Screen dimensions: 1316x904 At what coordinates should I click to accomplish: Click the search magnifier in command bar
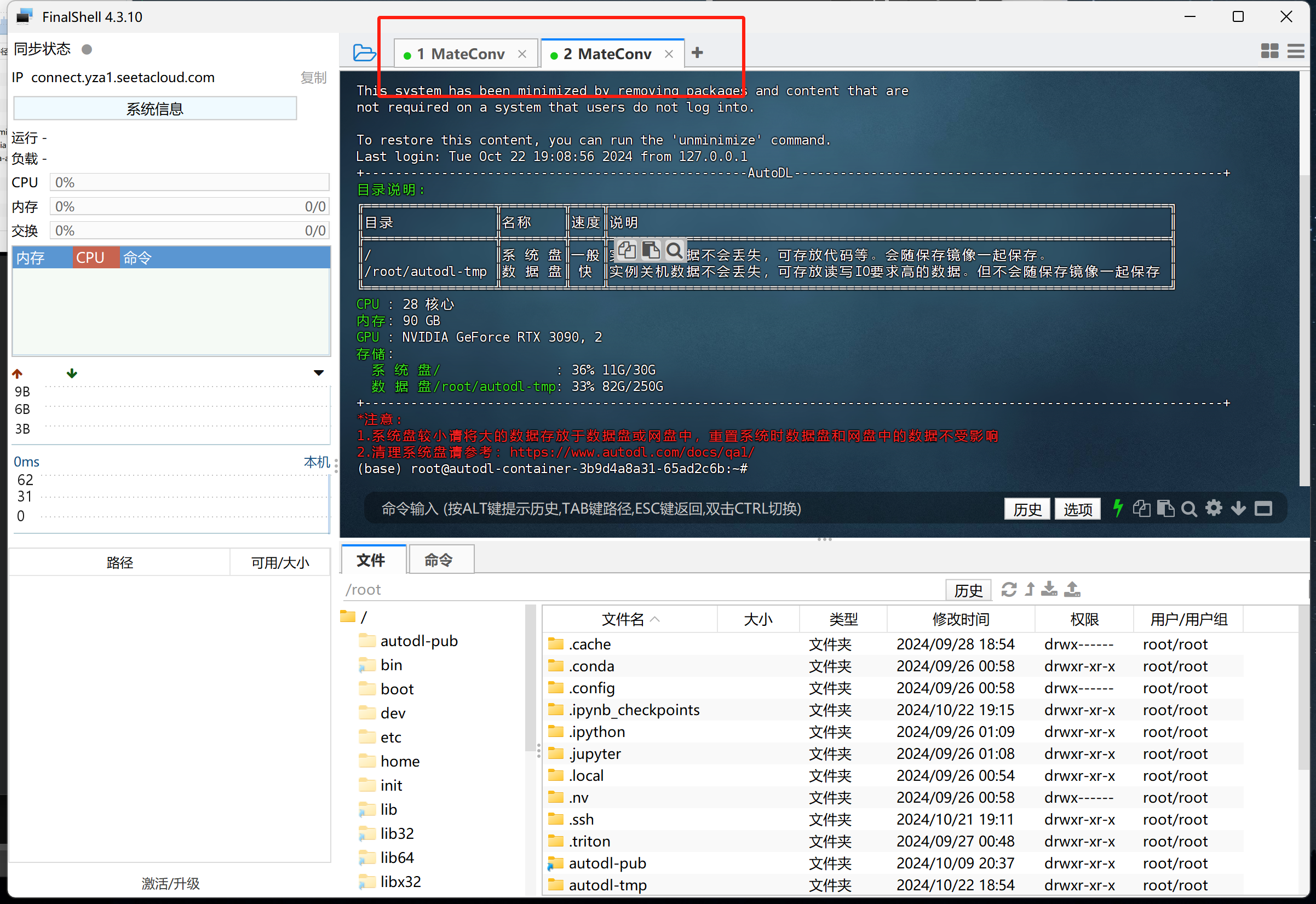click(1189, 509)
